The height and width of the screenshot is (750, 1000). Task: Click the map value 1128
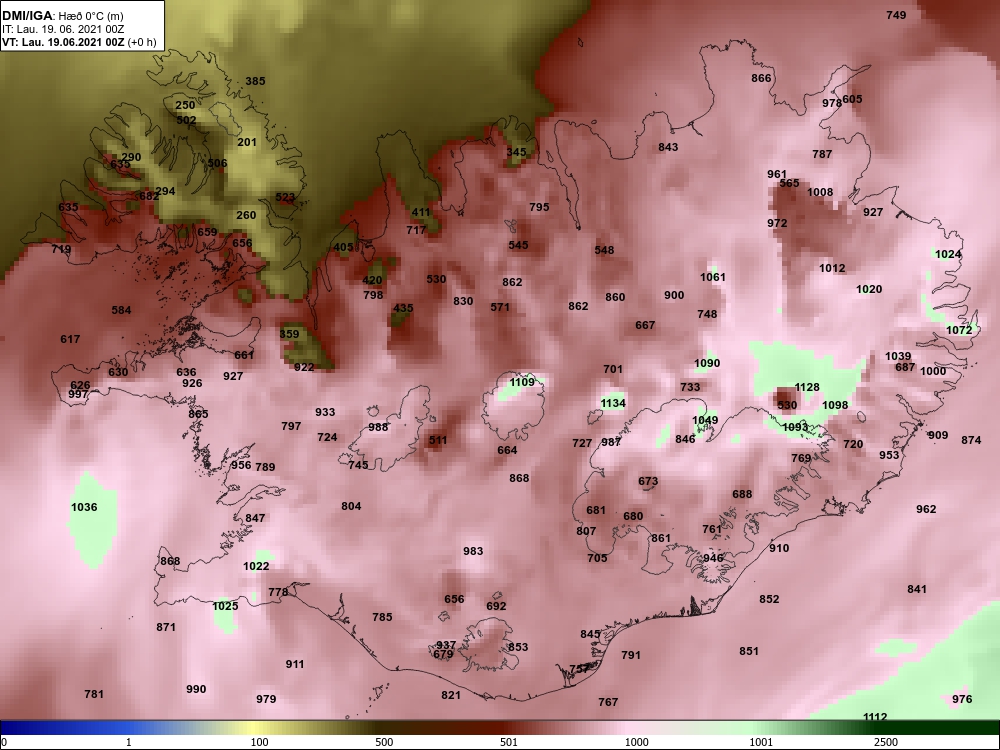coord(807,387)
